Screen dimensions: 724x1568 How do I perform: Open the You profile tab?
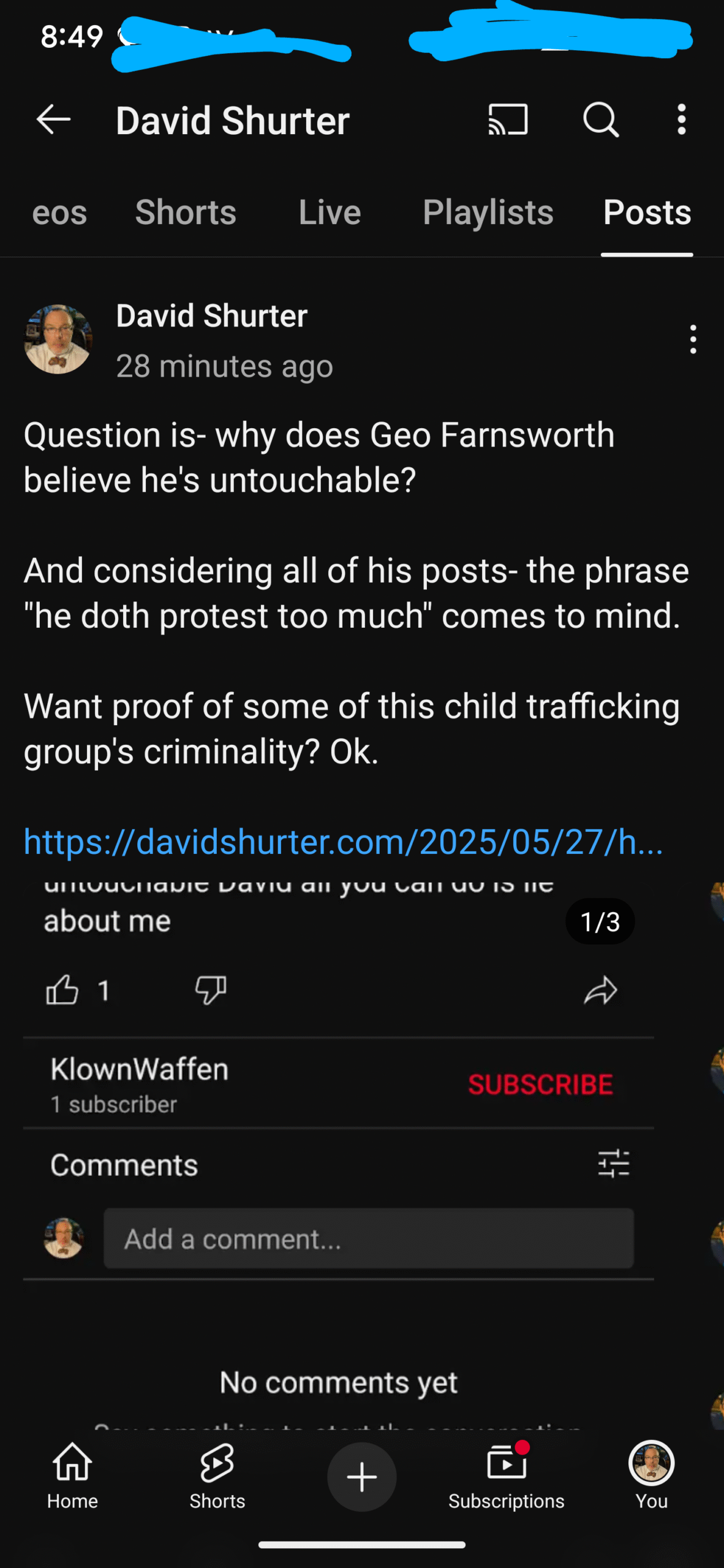click(x=651, y=1476)
